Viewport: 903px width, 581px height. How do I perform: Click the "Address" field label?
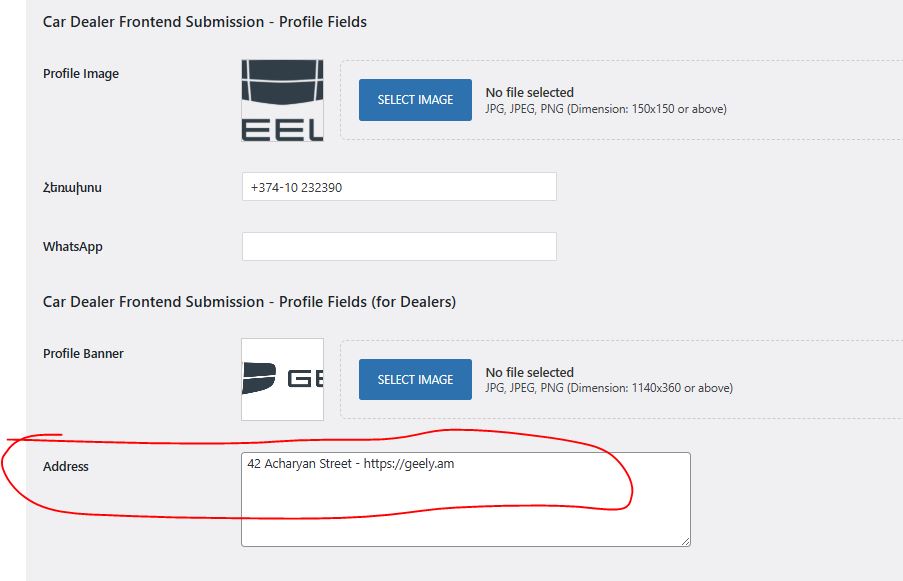pos(66,467)
